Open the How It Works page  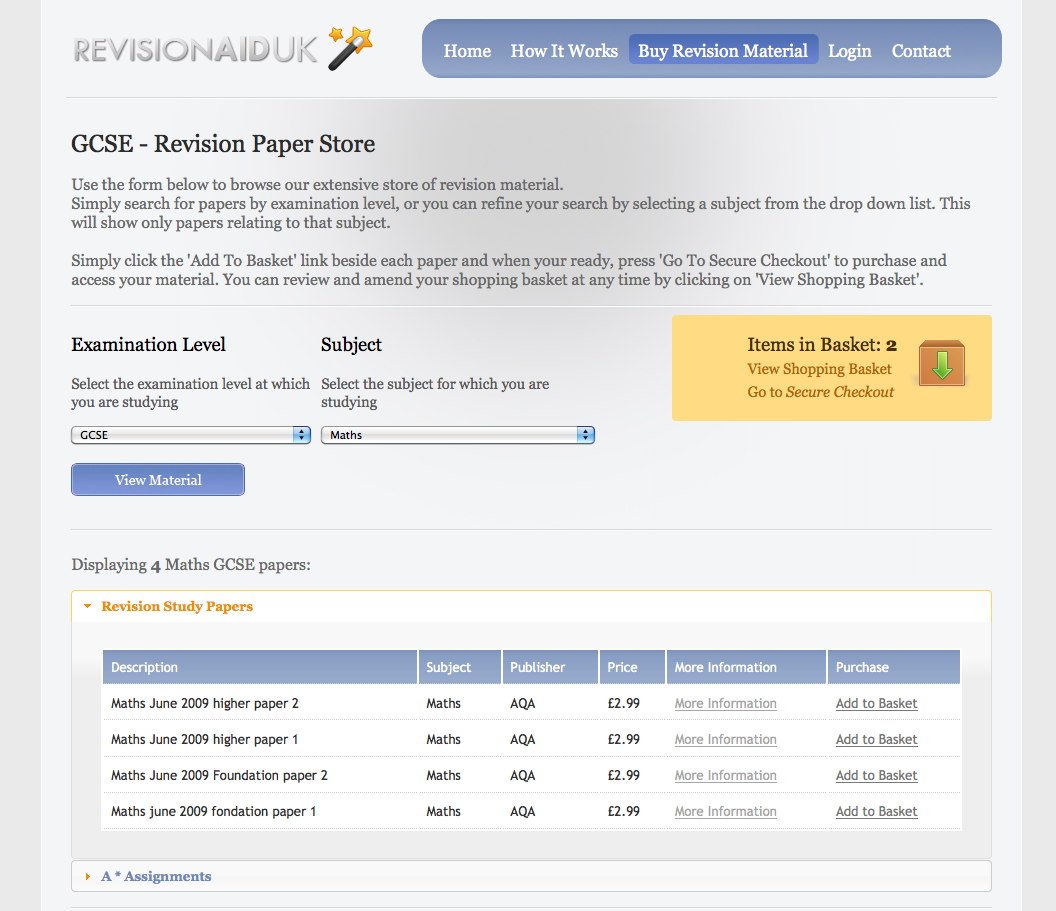[564, 51]
